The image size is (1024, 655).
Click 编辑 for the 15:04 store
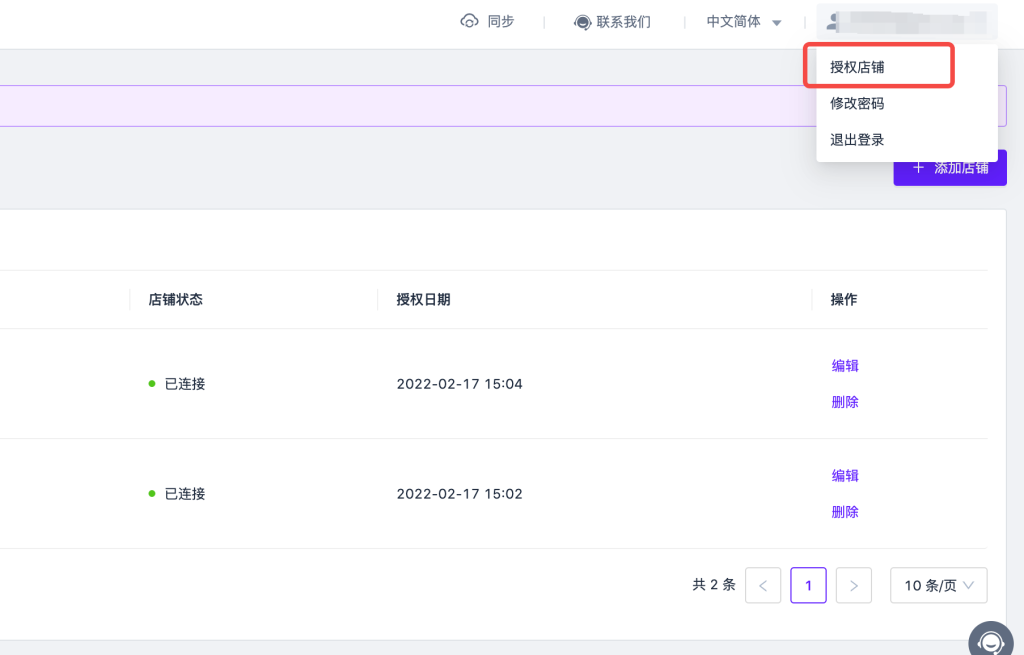pyautogui.click(x=845, y=366)
